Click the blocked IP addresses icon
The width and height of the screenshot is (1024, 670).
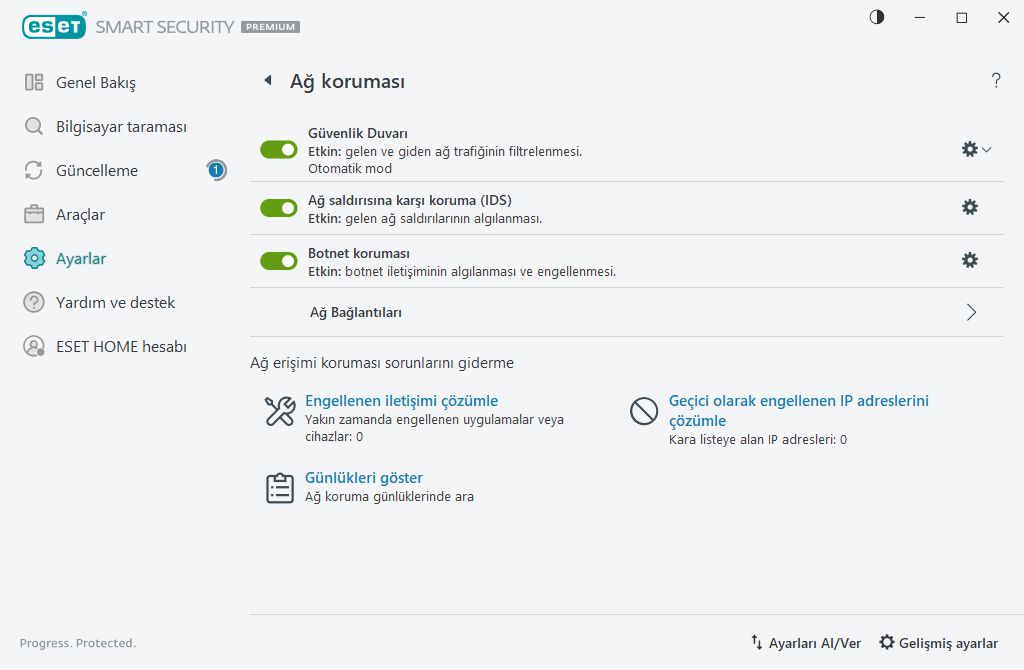tap(644, 411)
